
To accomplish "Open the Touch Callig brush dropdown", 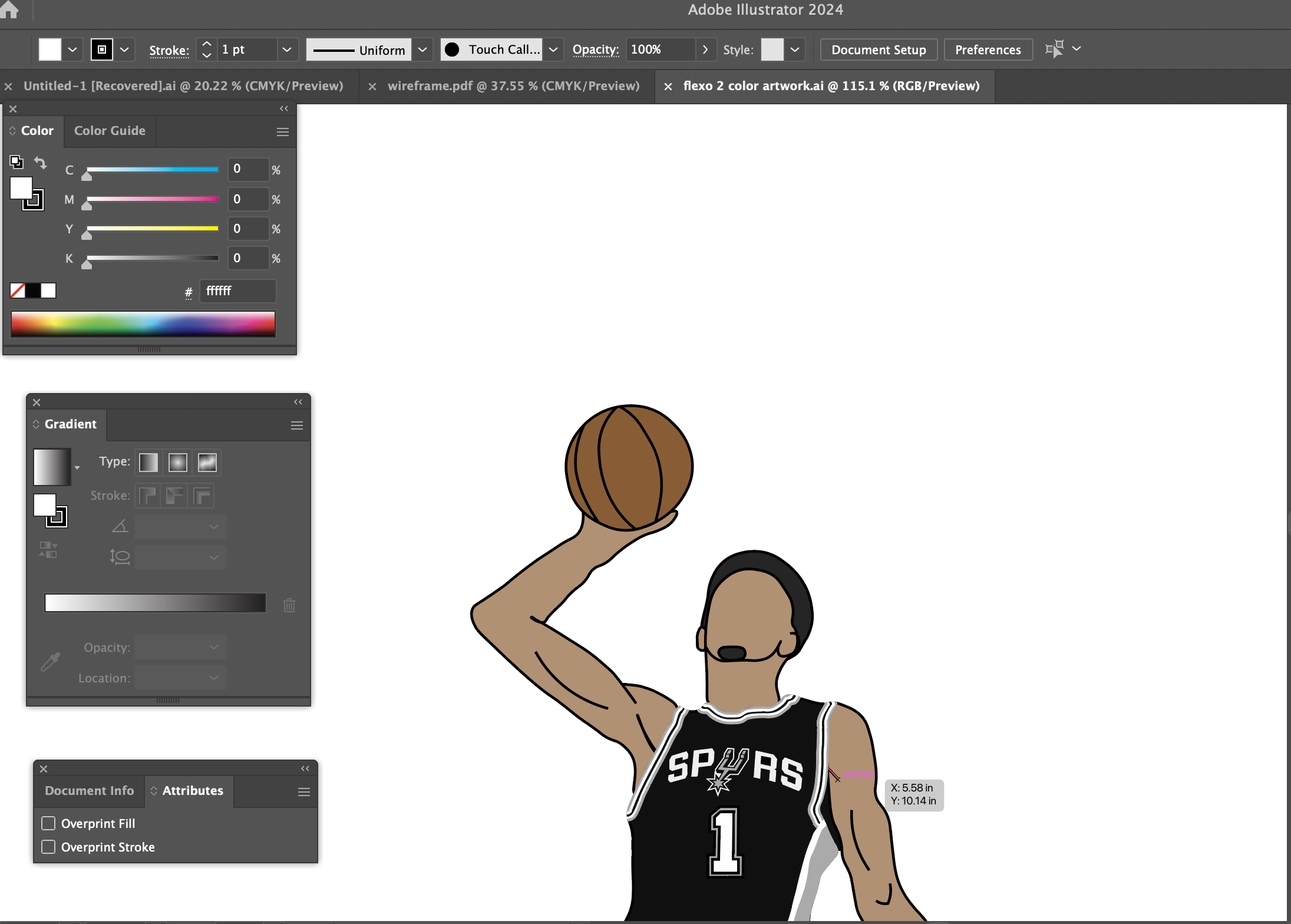I will tap(553, 49).
